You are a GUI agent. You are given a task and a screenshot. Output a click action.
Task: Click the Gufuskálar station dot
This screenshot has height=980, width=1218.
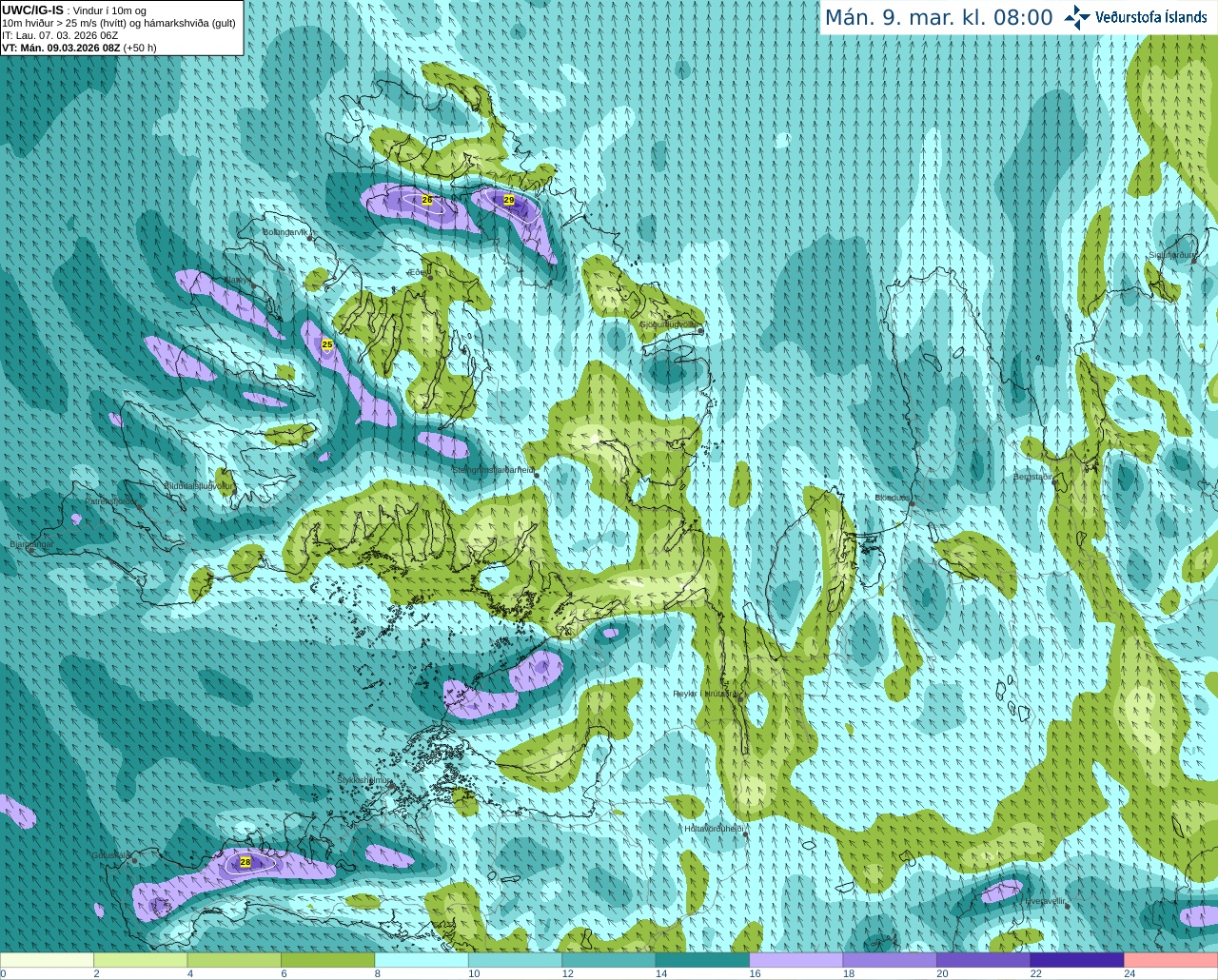point(134,860)
